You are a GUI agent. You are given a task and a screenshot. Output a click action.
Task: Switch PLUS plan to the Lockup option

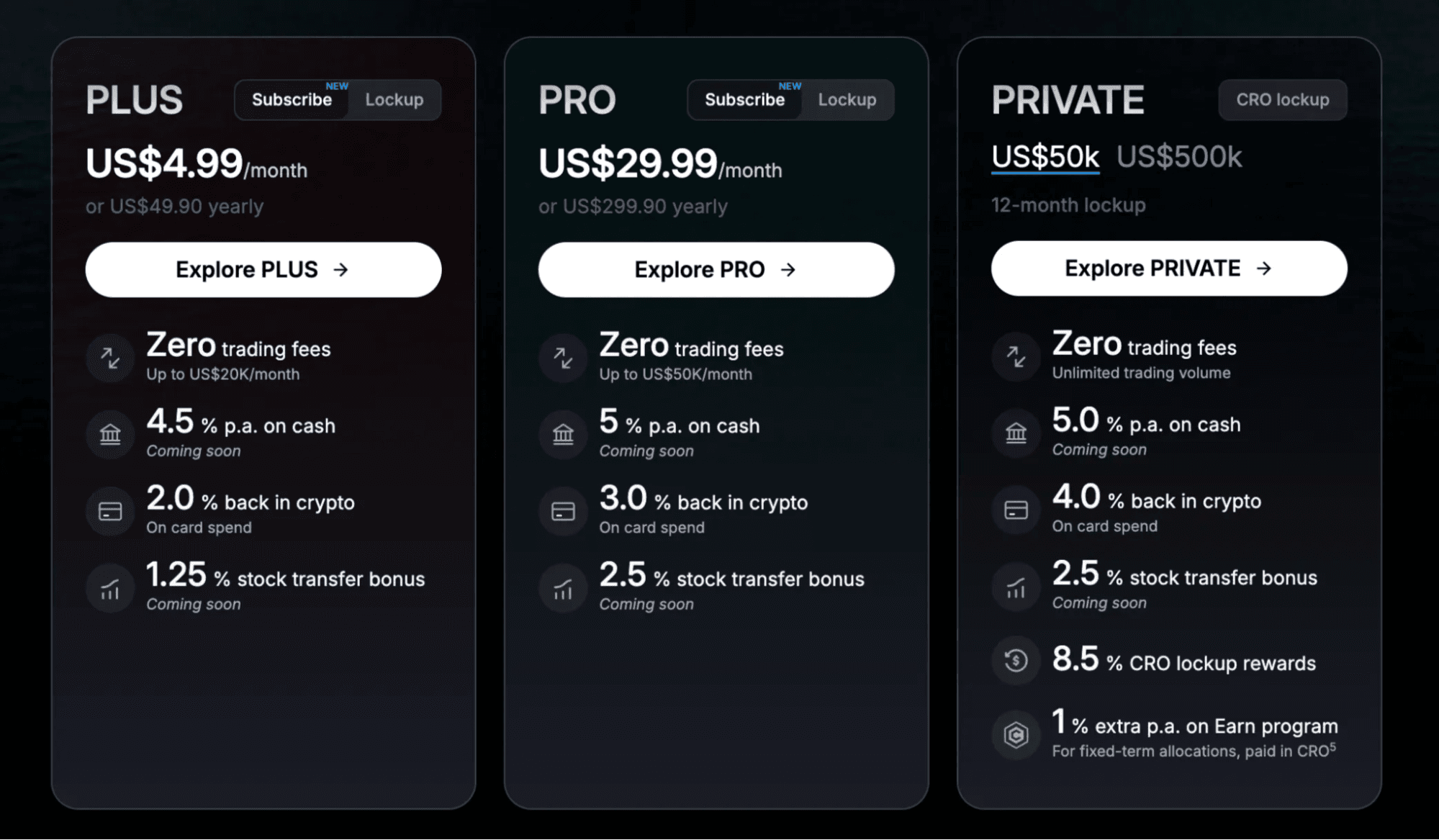click(x=394, y=100)
